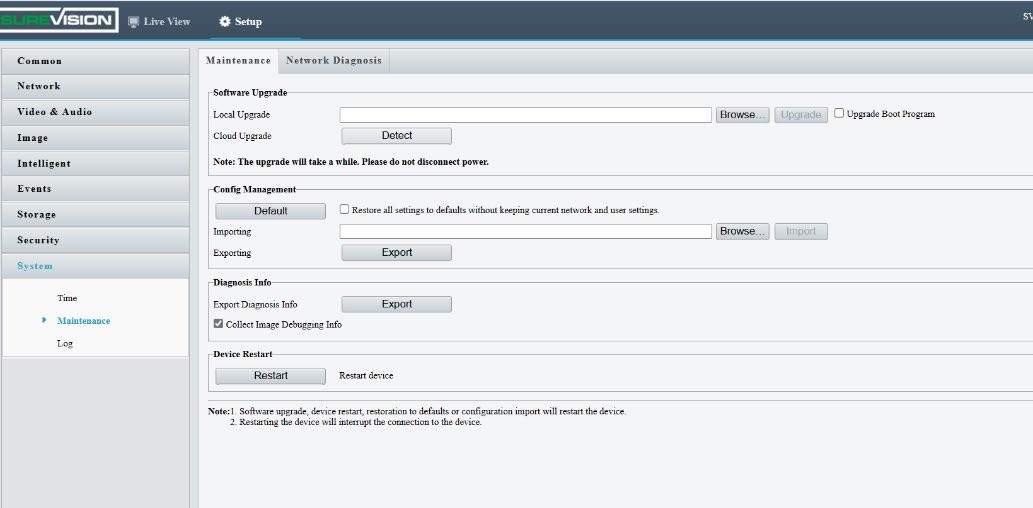This screenshot has width=1033, height=508.
Task: Export the diagnosis info
Action: click(x=396, y=304)
